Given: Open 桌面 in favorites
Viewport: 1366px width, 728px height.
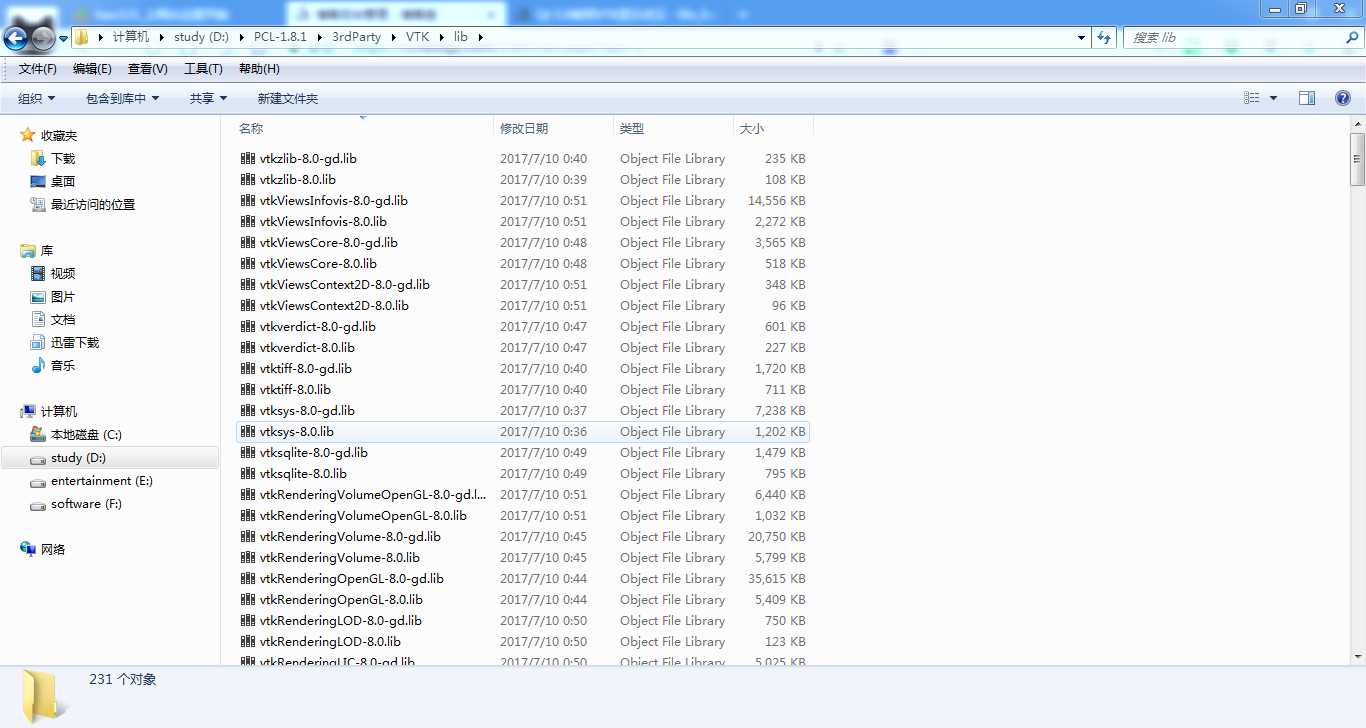Looking at the screenshot, I should tap(63, 181).
